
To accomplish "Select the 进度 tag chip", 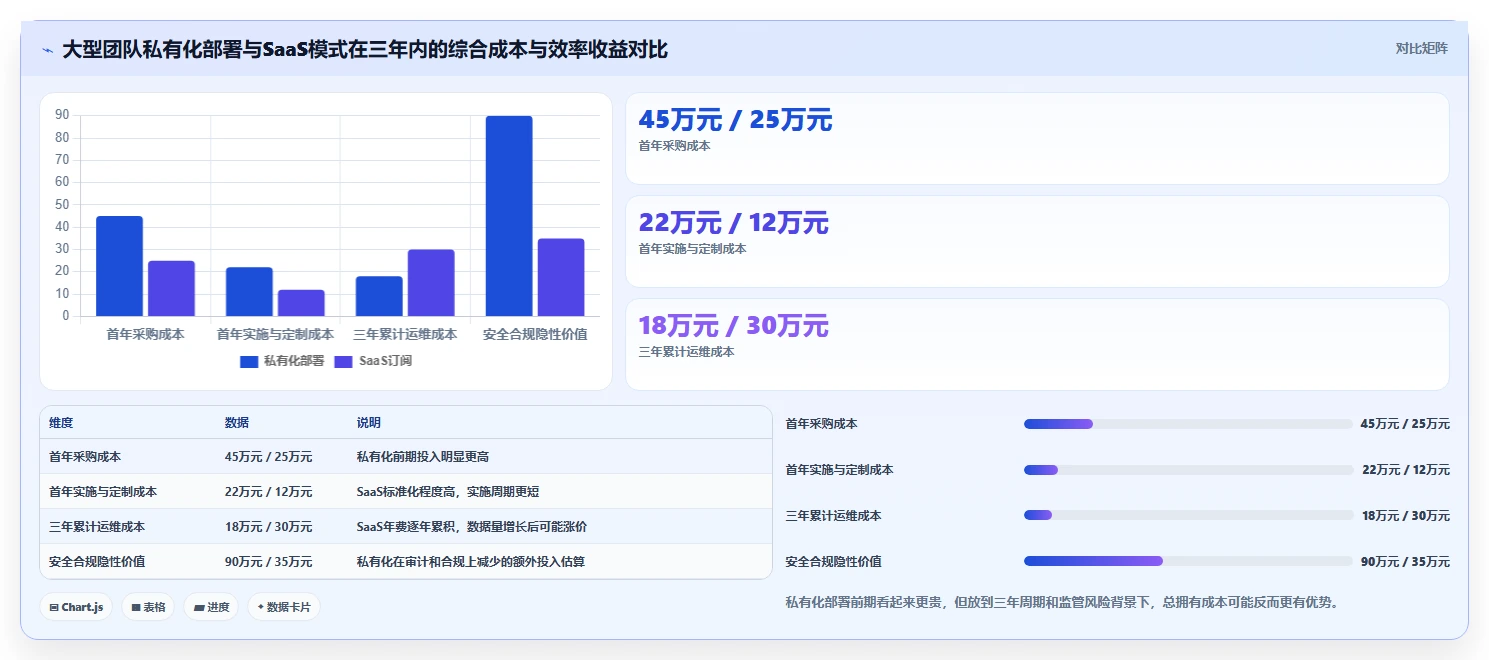I will 211,607.
